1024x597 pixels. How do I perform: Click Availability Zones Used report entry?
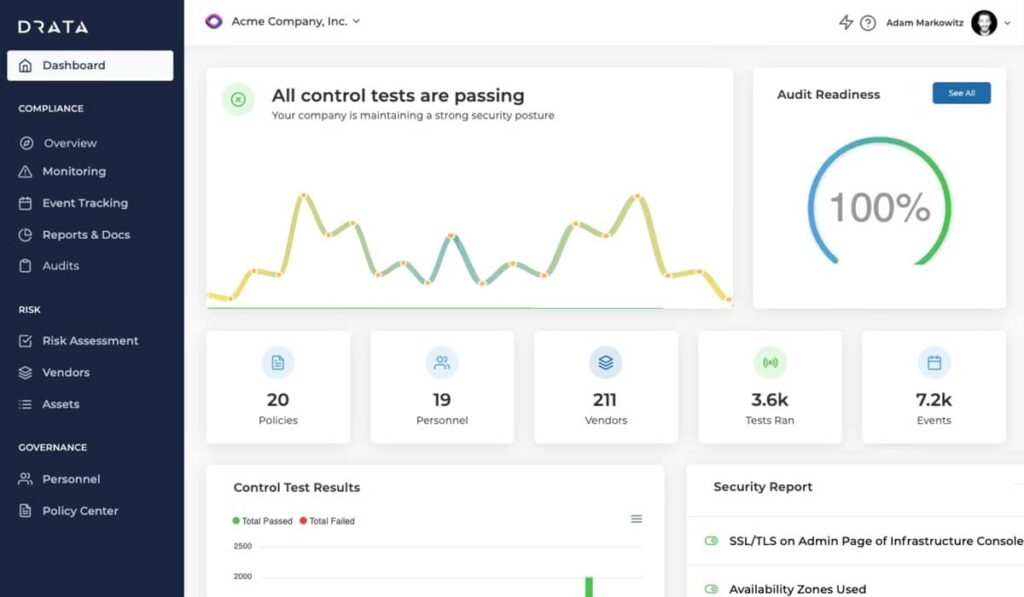pyautogui.click(x=797, y=589)
